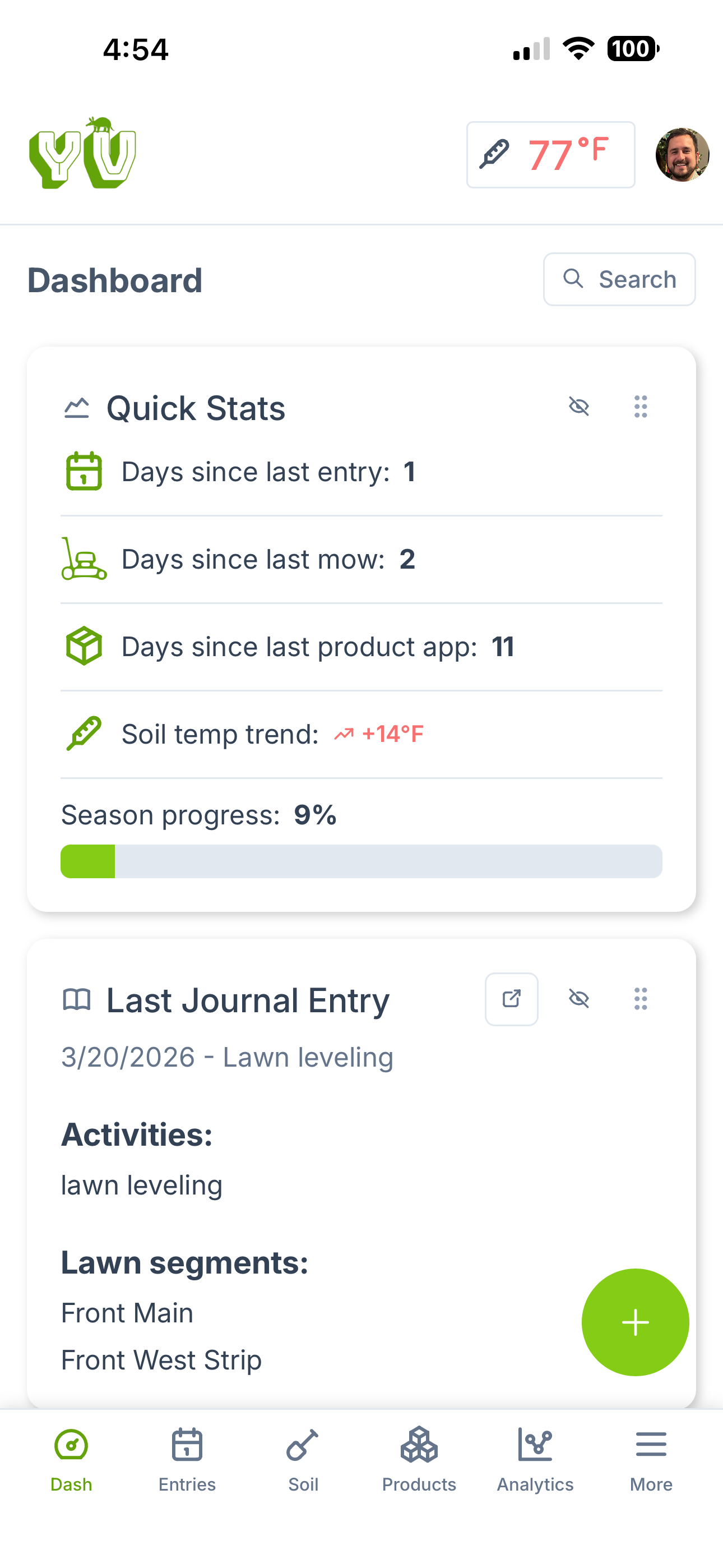Open the full journal entry via external link

point(511,999)
